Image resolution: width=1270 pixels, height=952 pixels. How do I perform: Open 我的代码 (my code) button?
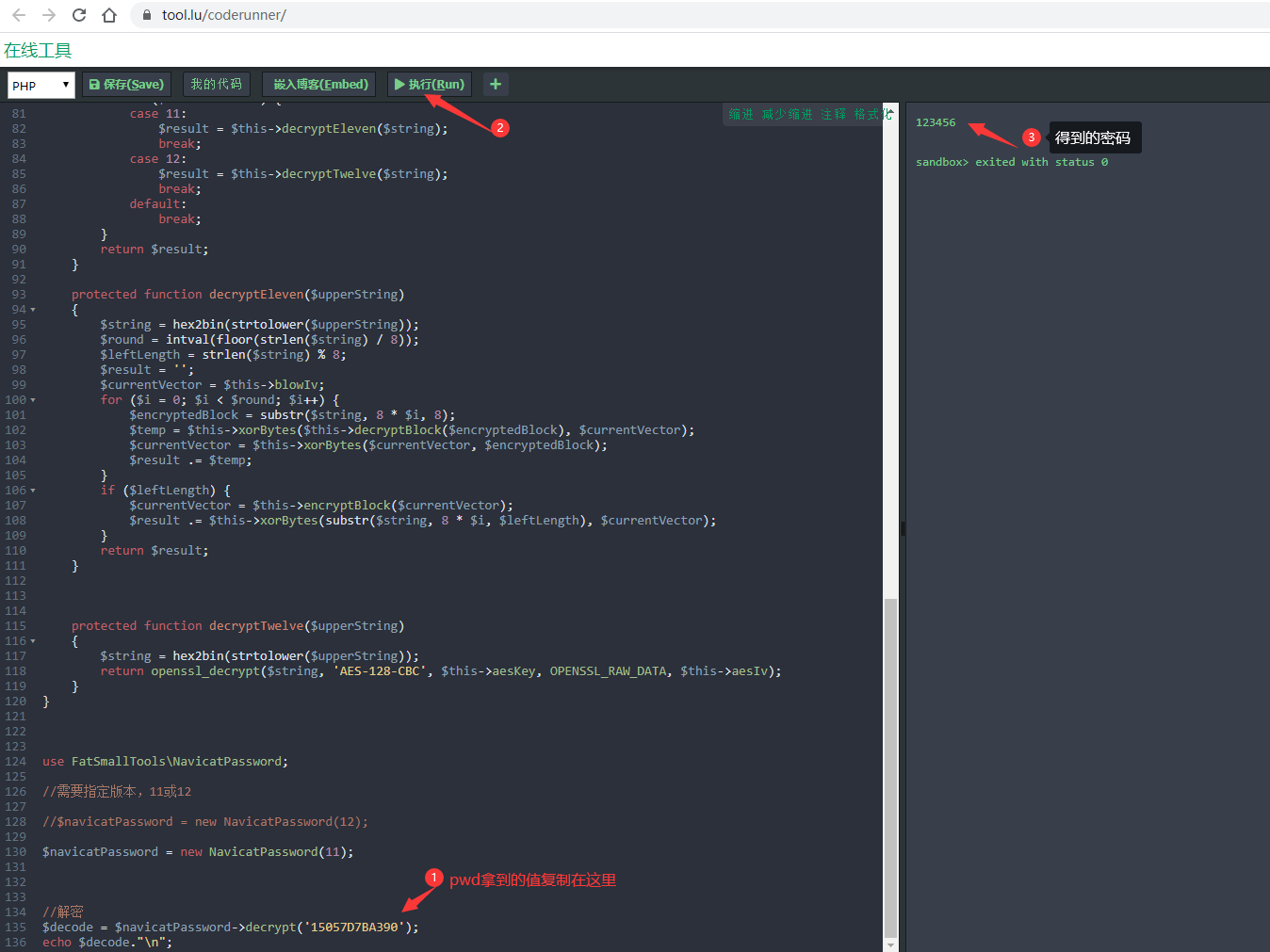coord(216,84)
